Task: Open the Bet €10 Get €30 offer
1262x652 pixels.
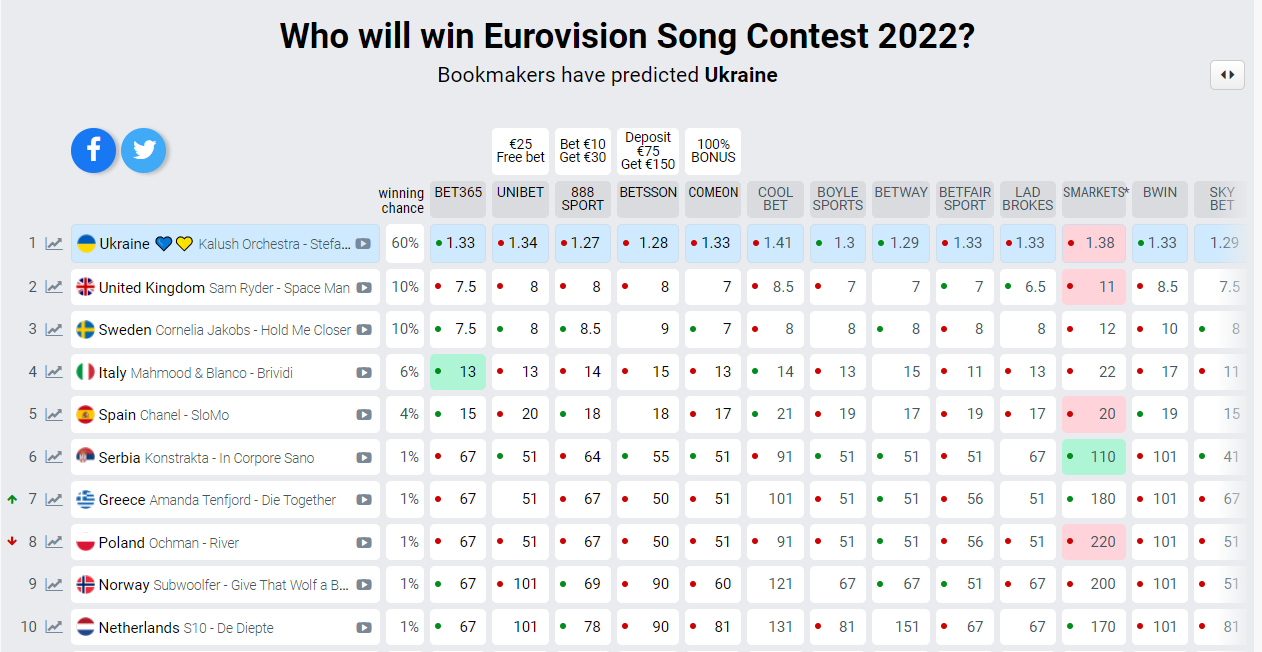Action: click(x=583, y=151)
